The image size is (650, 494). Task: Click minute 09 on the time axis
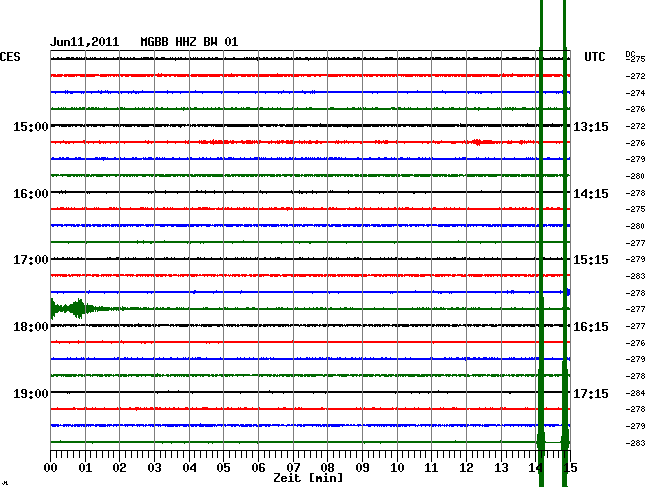tap(362, 468)
